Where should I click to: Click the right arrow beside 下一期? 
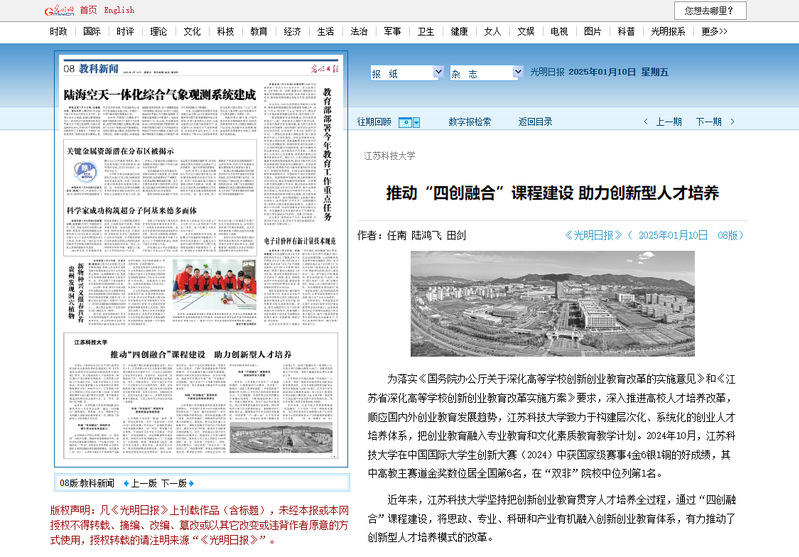(x=730, y=122)
